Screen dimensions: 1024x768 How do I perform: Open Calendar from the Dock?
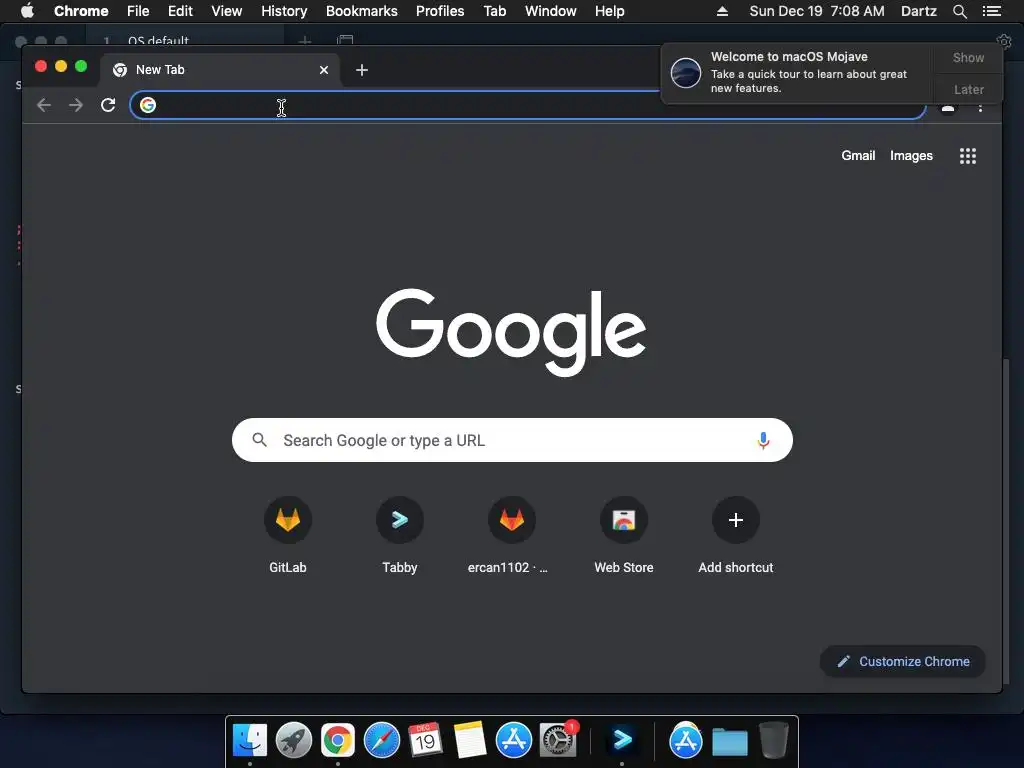click(425, 741)
